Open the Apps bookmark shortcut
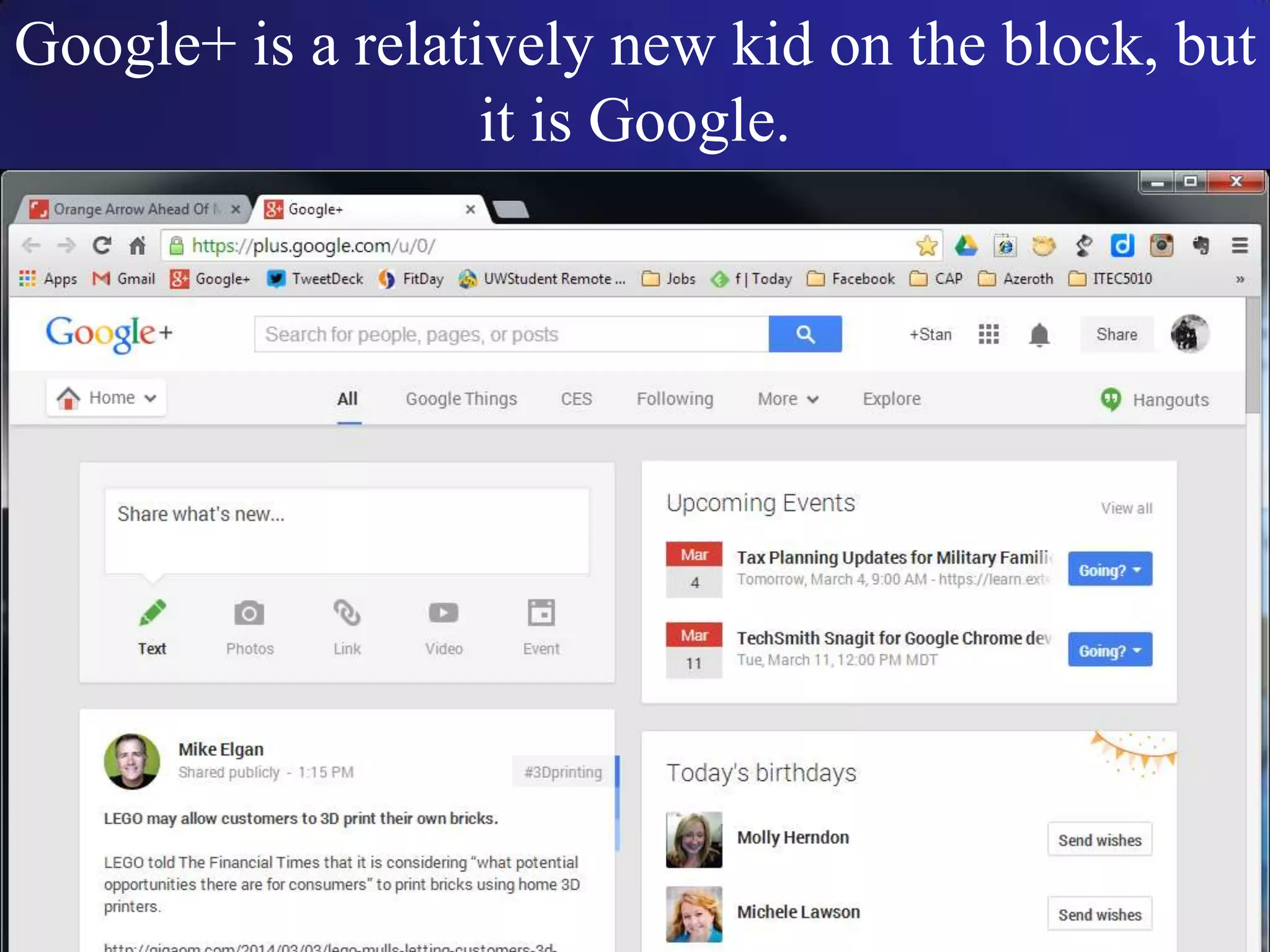This screenshot has width=1270, height=952. 48,279
